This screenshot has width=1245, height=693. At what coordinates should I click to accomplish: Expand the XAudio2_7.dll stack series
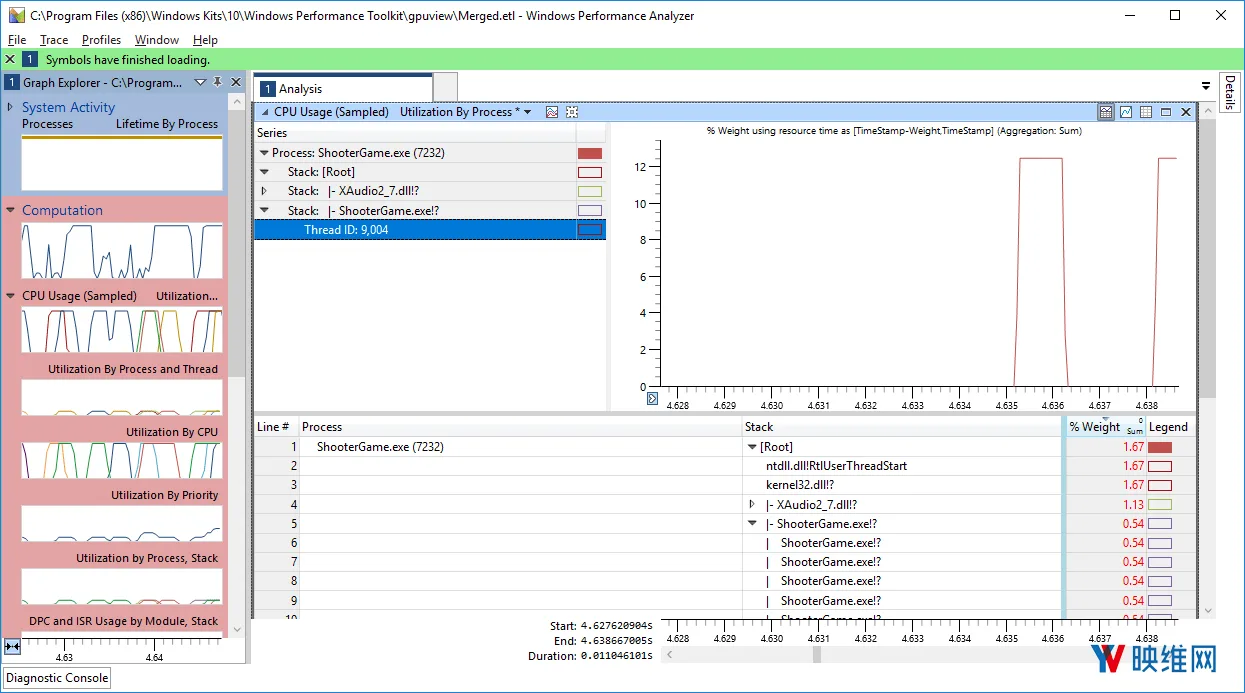pyautogui.click(x=264, y=191)
